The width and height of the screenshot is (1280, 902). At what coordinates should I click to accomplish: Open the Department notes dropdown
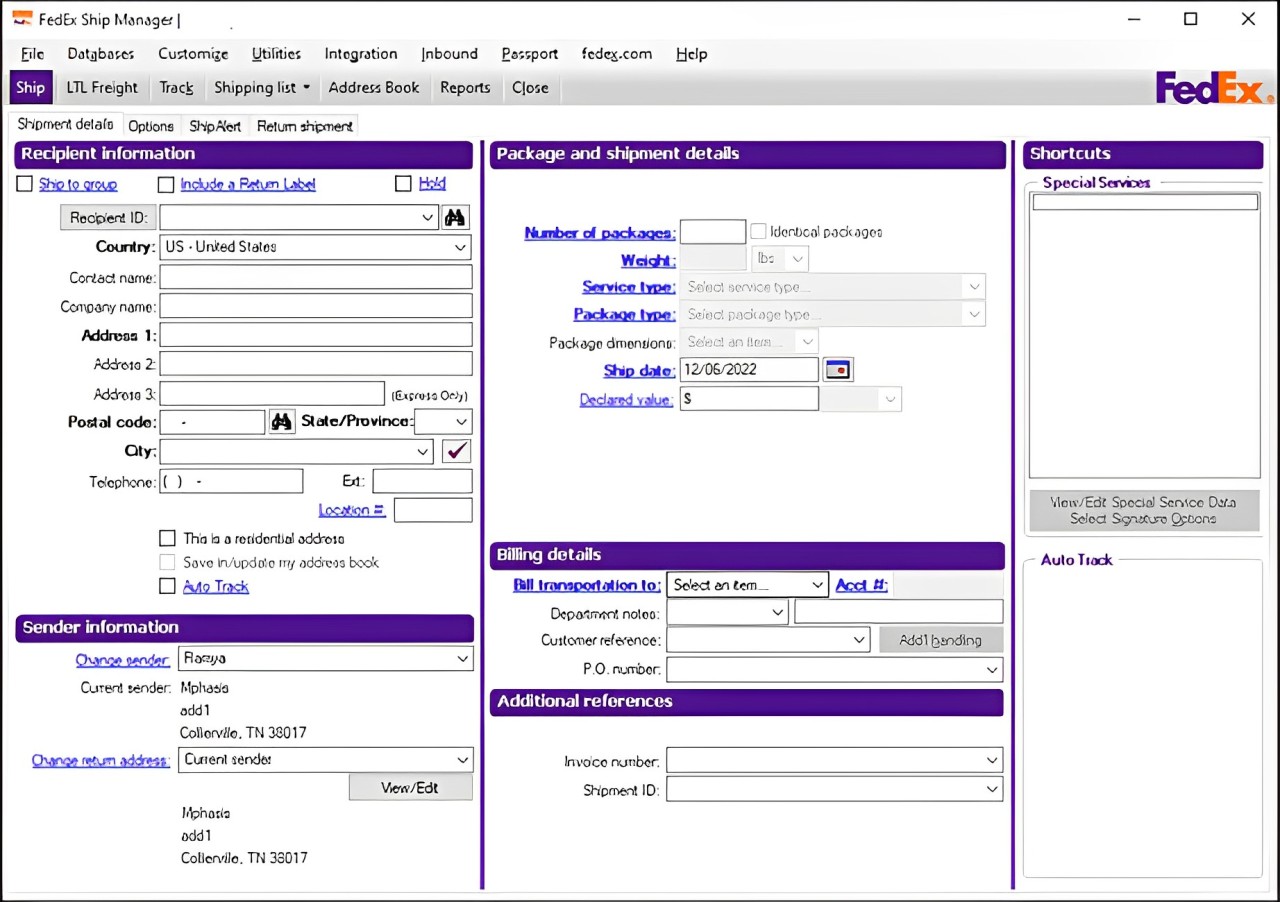coord(777,612)
